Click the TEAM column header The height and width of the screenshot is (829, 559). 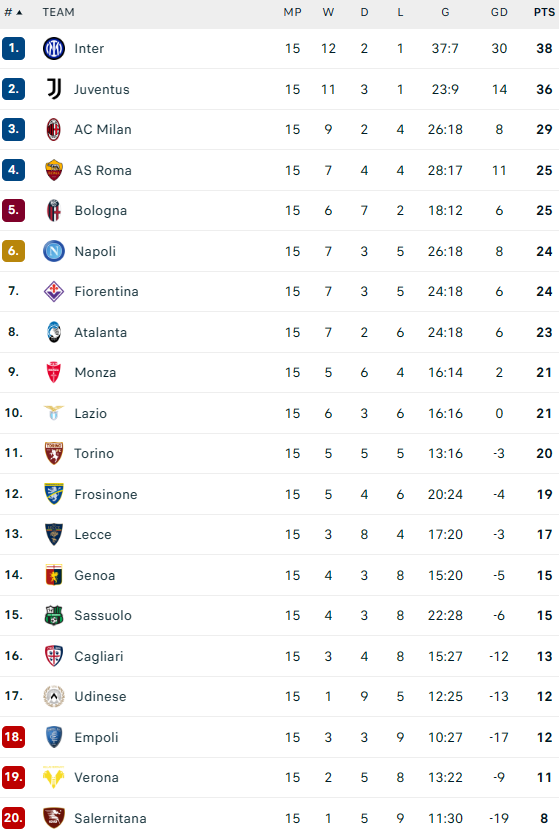click(58, 12)
